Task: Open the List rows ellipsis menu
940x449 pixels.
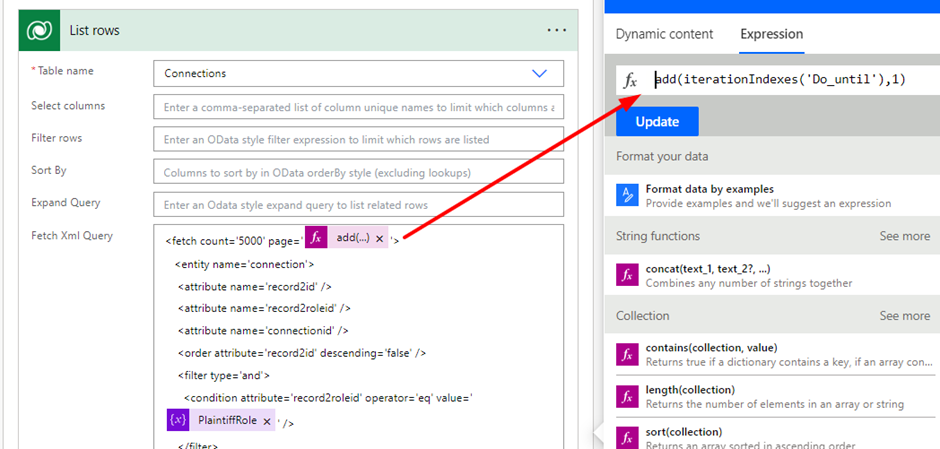Action: point(556,31)
